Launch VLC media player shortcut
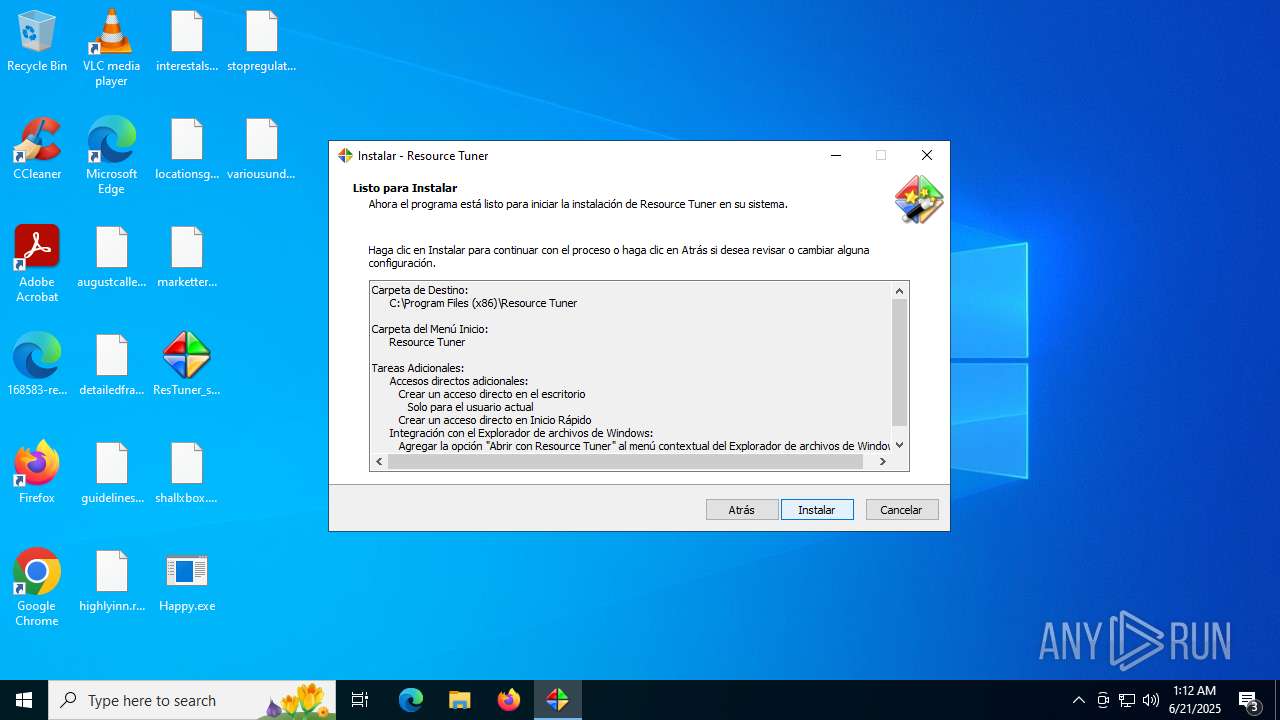The height and width of the screenshot is (720, 1280). point(111,47)
